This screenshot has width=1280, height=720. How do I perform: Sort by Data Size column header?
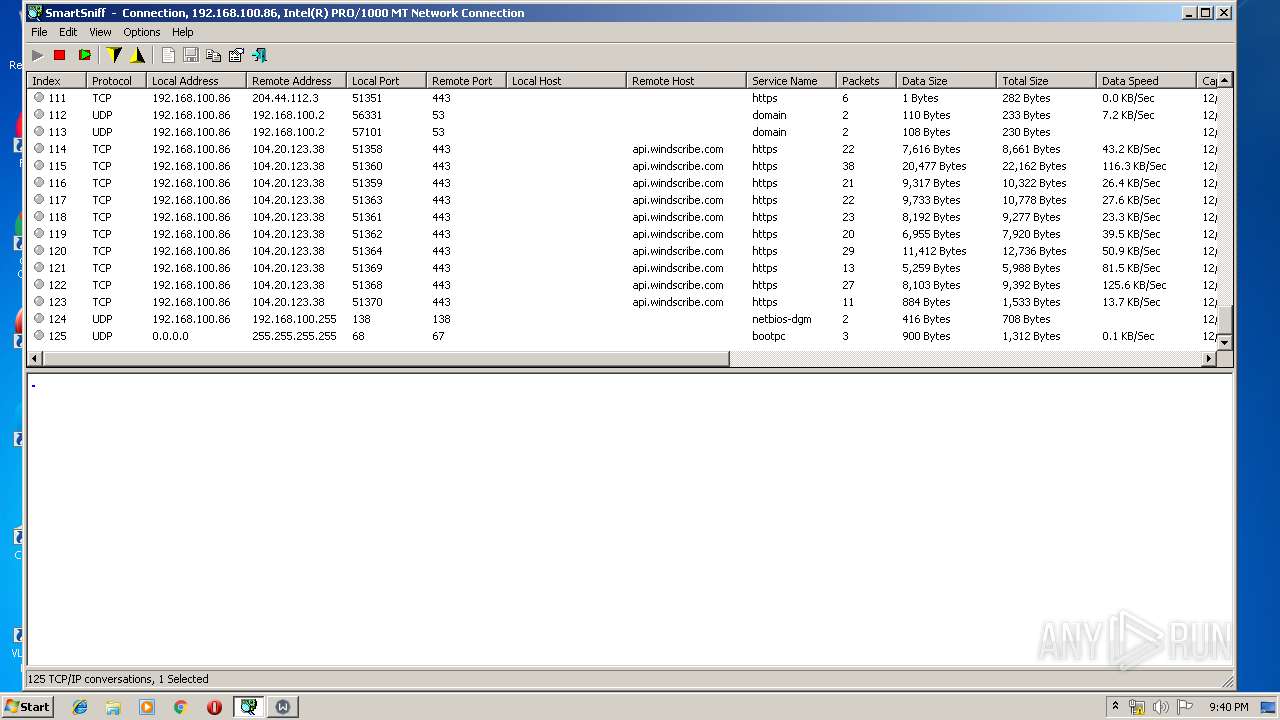[946, 81]
